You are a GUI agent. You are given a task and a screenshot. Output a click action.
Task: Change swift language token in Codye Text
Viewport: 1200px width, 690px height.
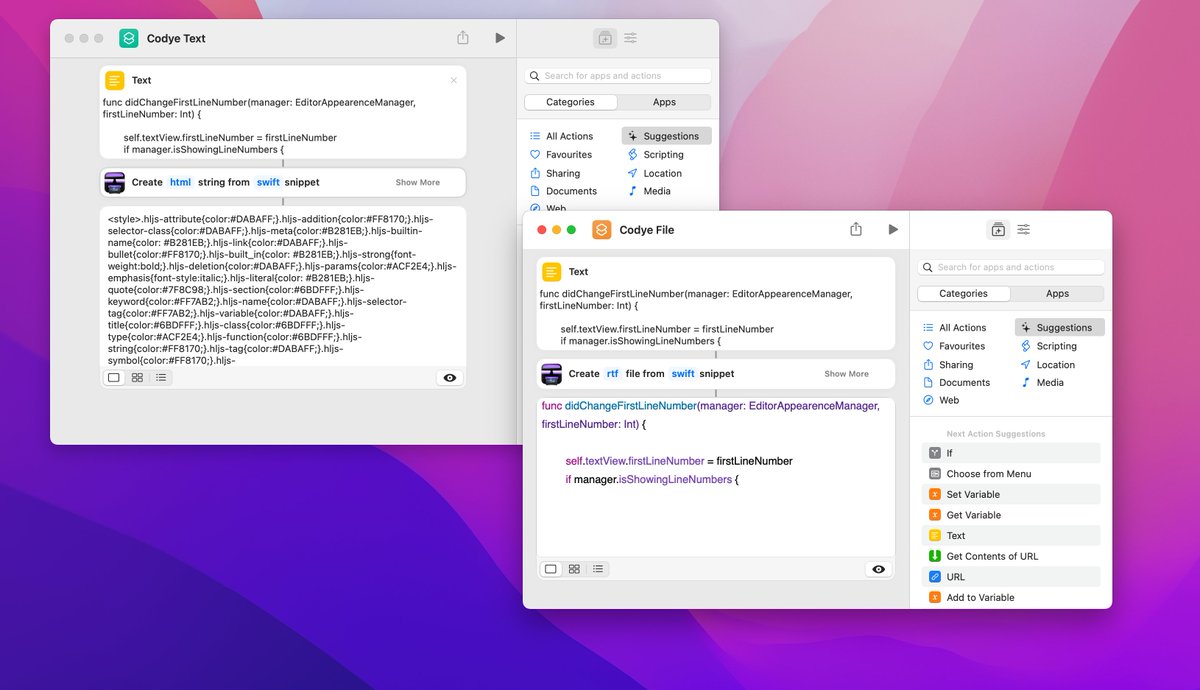268,183
